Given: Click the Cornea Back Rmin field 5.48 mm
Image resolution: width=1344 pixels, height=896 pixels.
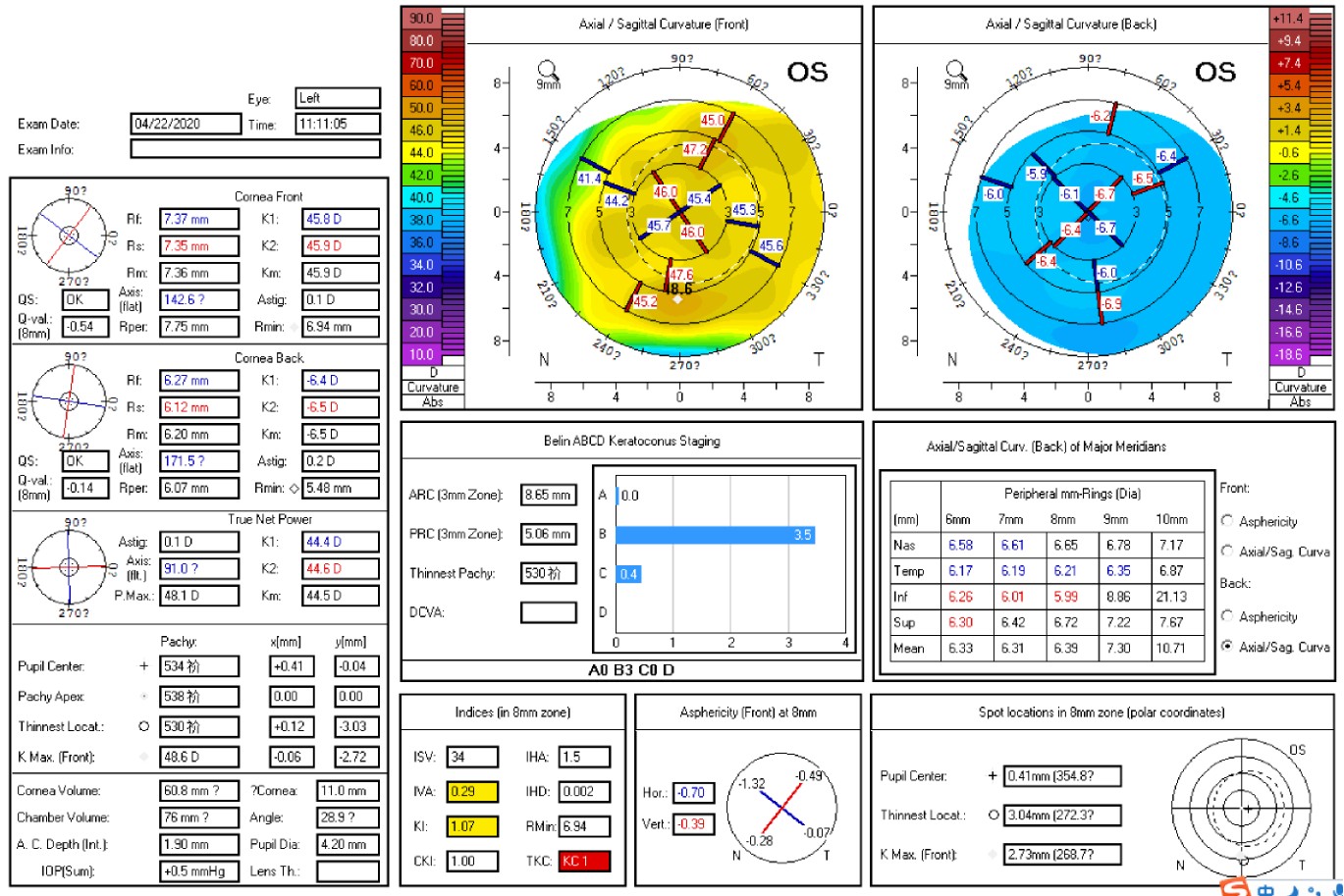Looking at the screenshot, I should coord(342,487).
